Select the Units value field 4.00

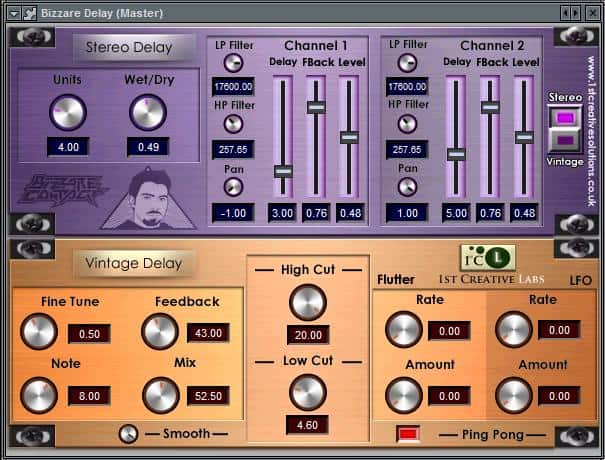click(68, 147)
